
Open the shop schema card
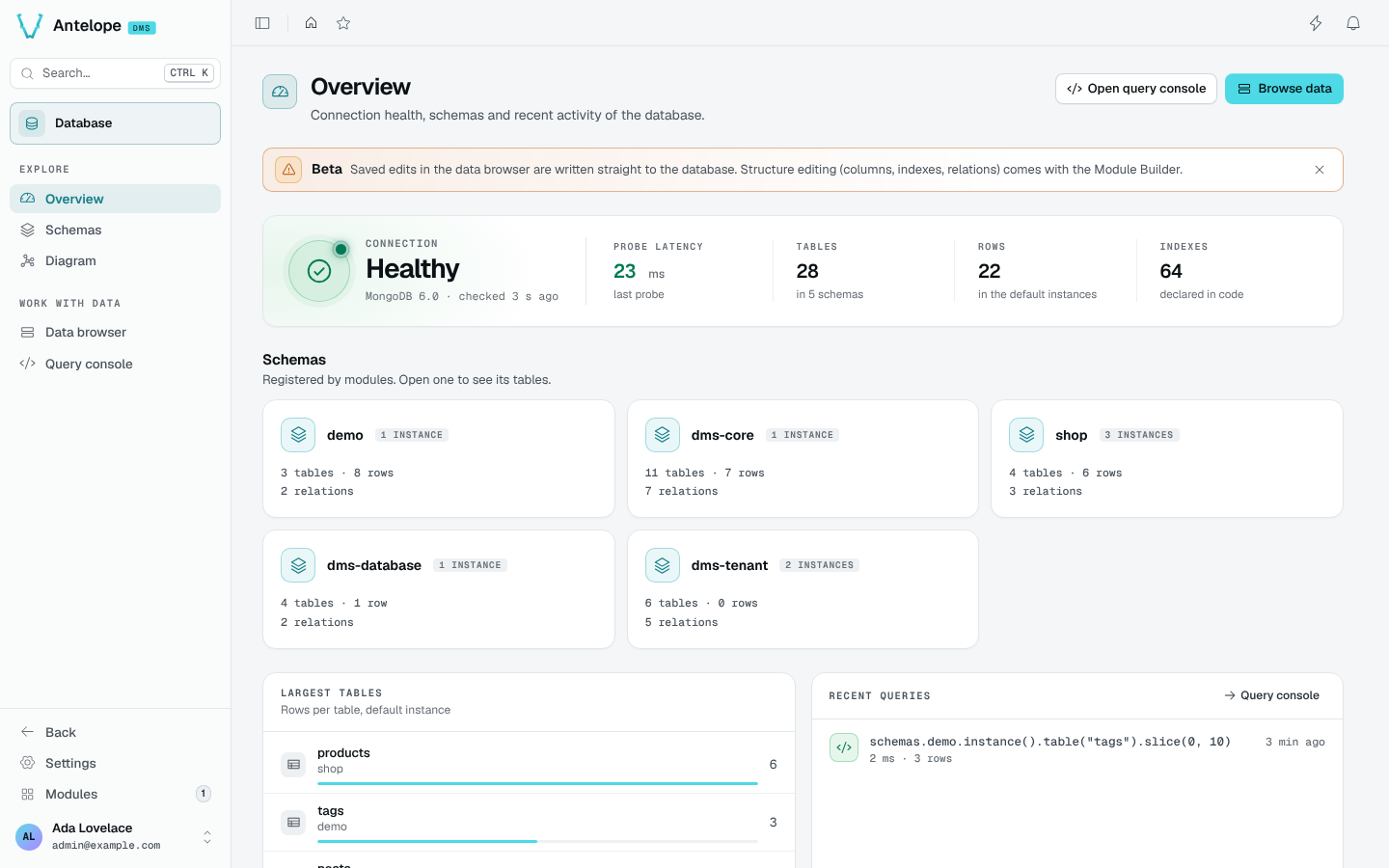[1167, 459]
